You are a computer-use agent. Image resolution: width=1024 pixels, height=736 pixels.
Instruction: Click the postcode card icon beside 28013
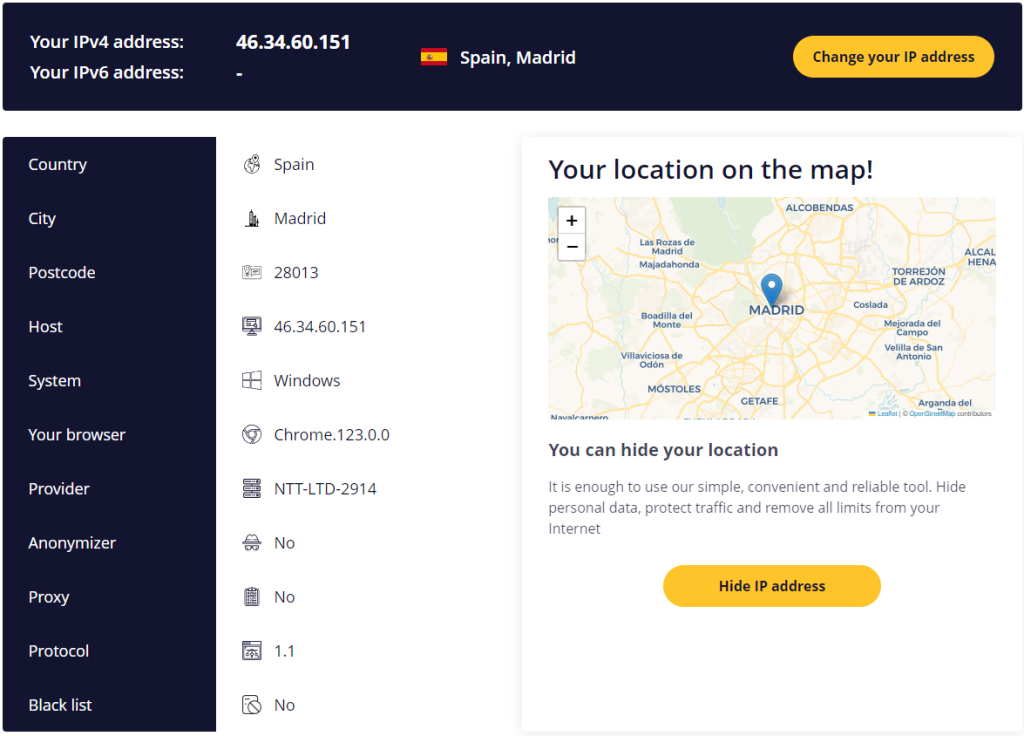click(x=252, y=272)
